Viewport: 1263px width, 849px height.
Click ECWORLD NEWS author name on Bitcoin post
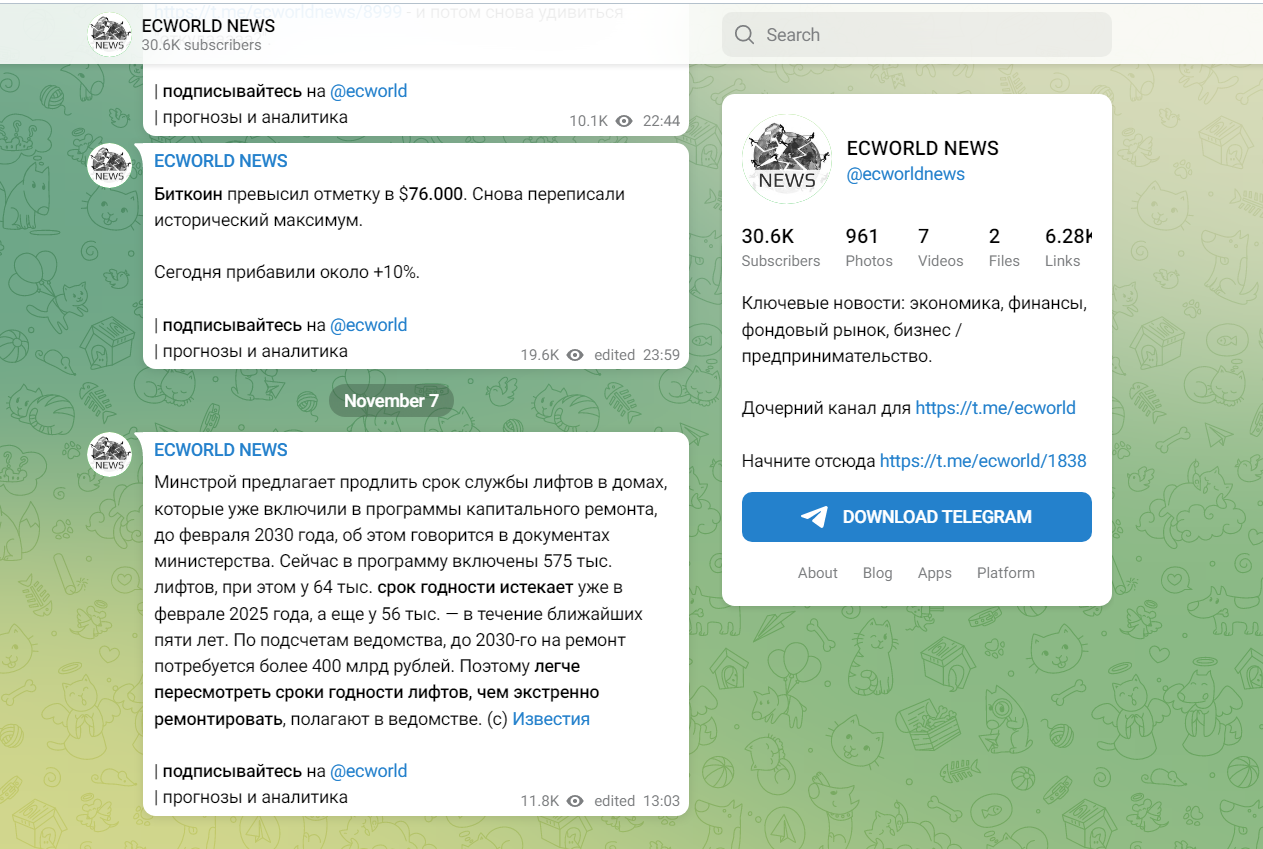point(221,161)
